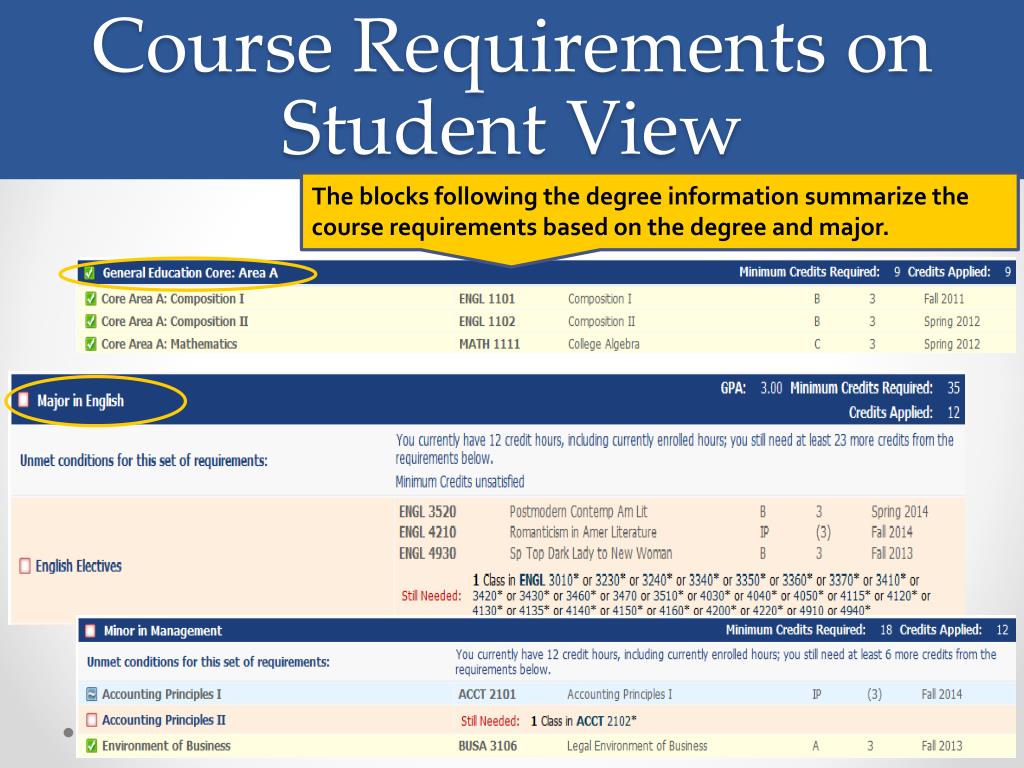Click Romanticism in Amer Literature title

[x=583, y=532]
